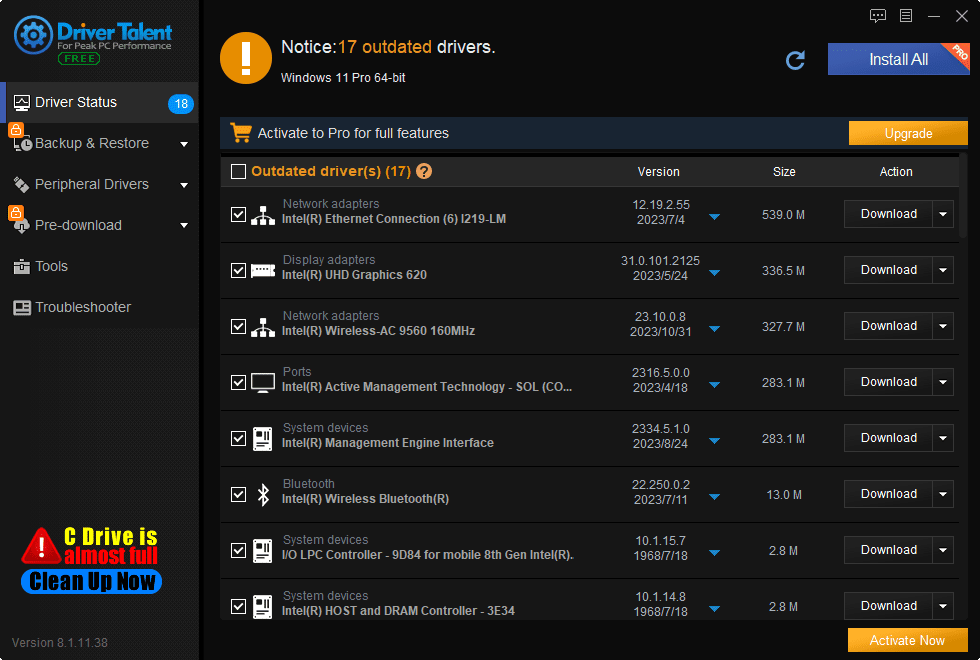Uncheck the Intel Wireless Bluetooth(R) driver

coord(239,494)
